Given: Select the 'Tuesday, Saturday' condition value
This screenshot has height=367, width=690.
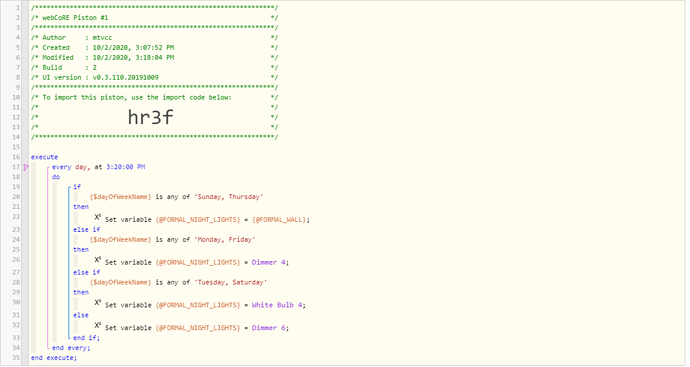Looking at the screenshot, I should (230, 282).
